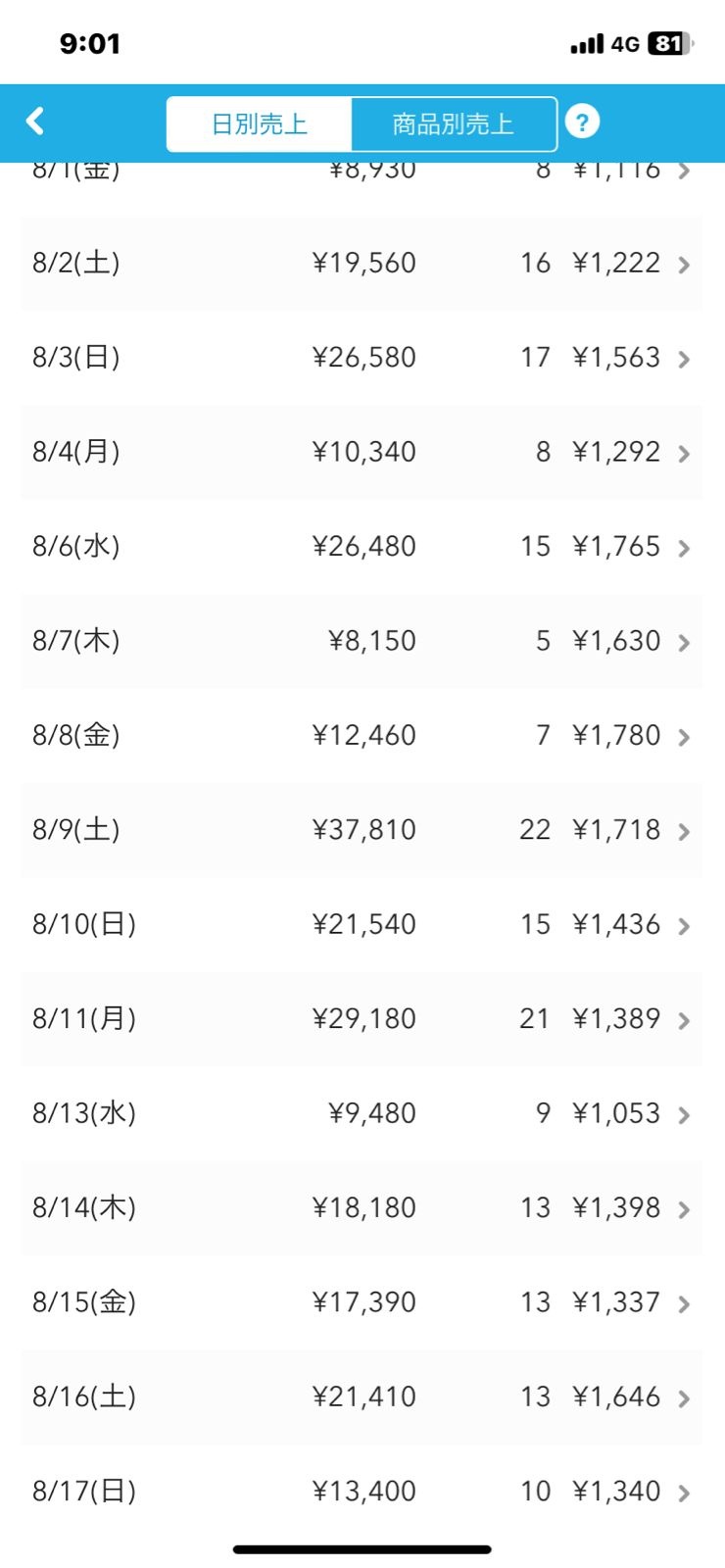This screenshot has height=1568, width=725.
Task: Tap the home indicator bar
Action: 362,1549
